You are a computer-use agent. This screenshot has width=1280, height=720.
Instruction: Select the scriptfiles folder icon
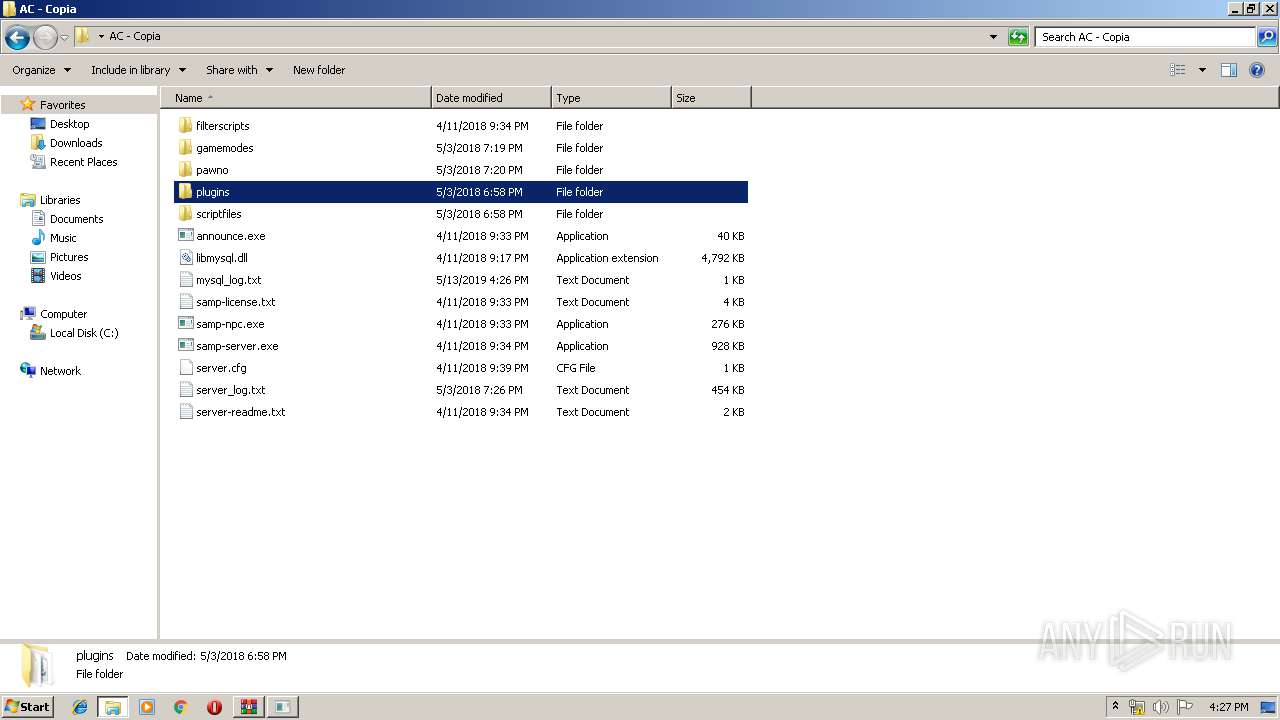[x=185, y=214]
